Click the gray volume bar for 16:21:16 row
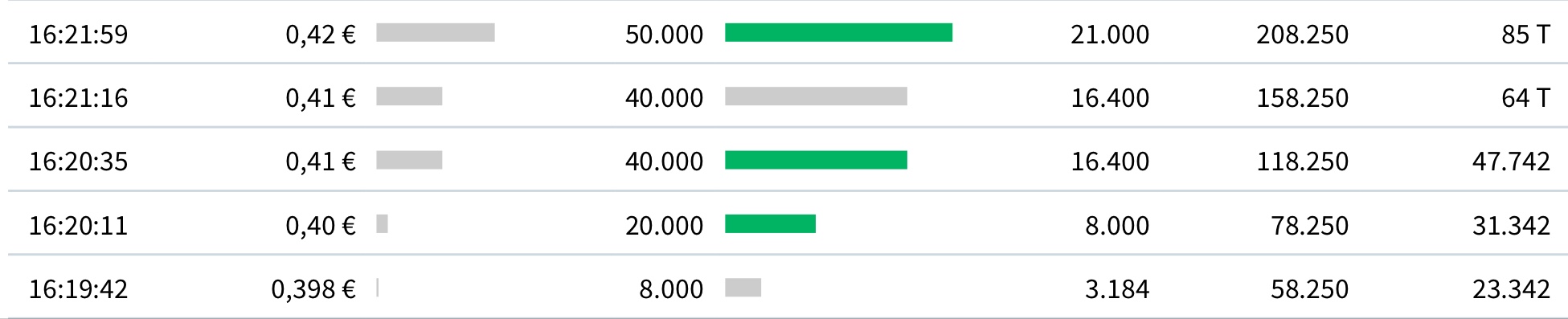1568x319 pixels. tap(816, 96)
